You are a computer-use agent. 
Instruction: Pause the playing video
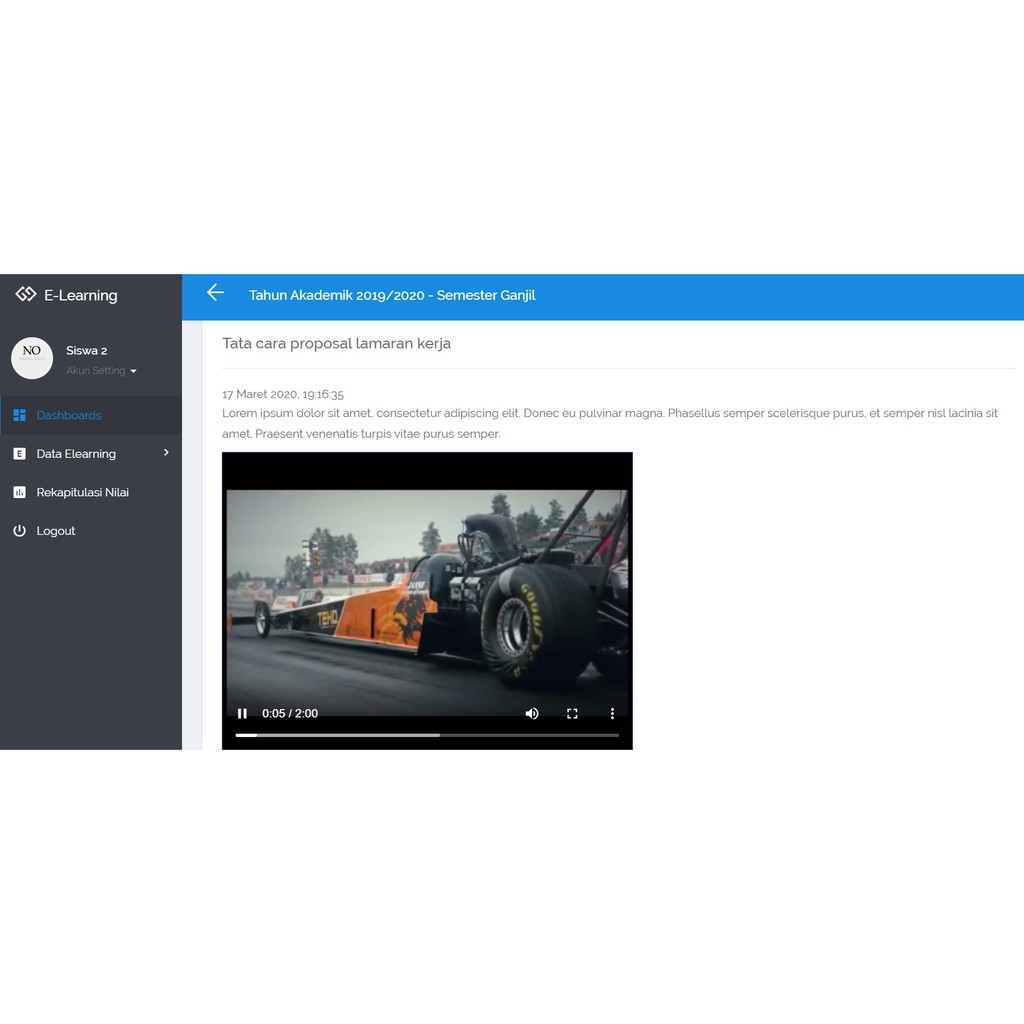pos(242,713)
